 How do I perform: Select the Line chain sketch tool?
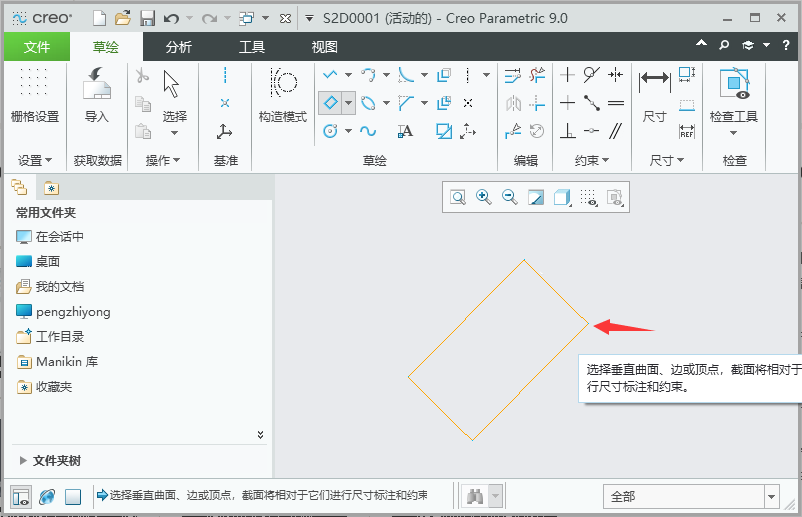point(330,75)
